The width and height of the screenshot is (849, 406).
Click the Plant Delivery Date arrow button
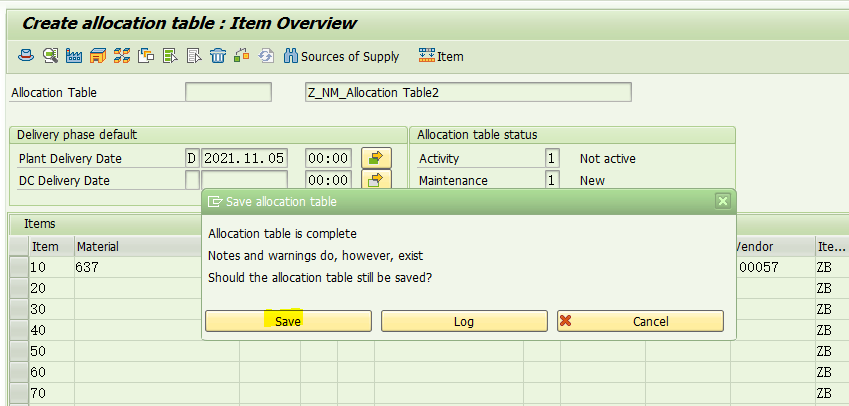(x=376, y=158)
